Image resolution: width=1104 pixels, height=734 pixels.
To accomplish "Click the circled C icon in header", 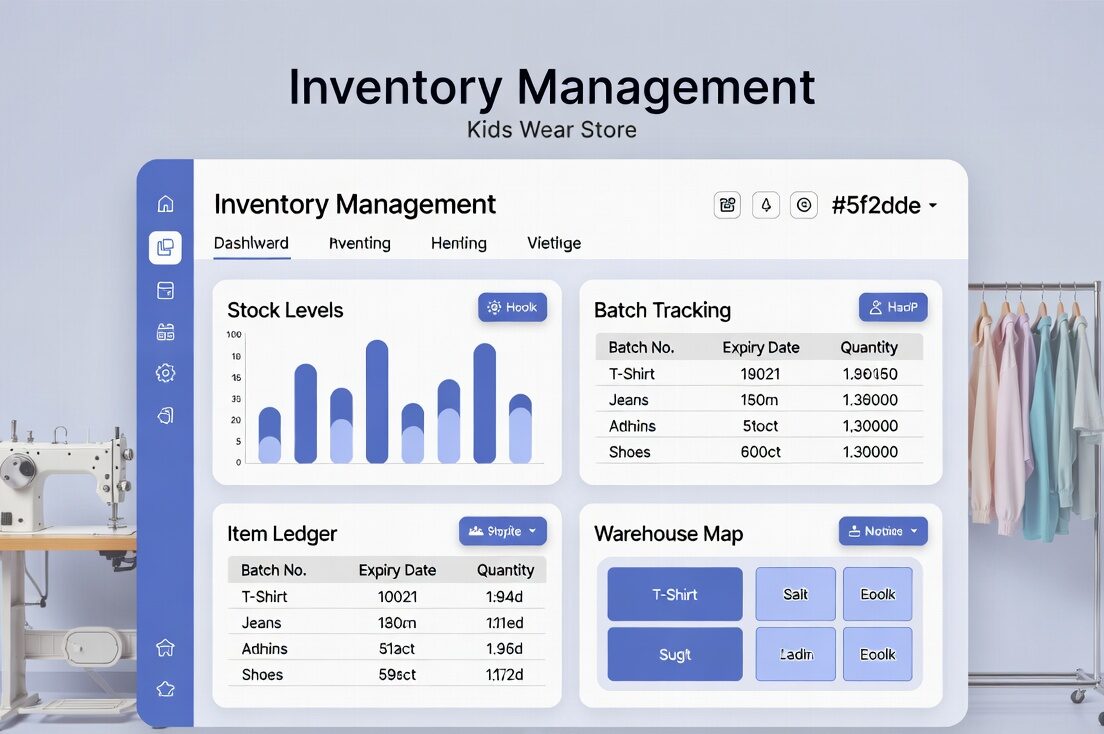I will coord(804,205).
